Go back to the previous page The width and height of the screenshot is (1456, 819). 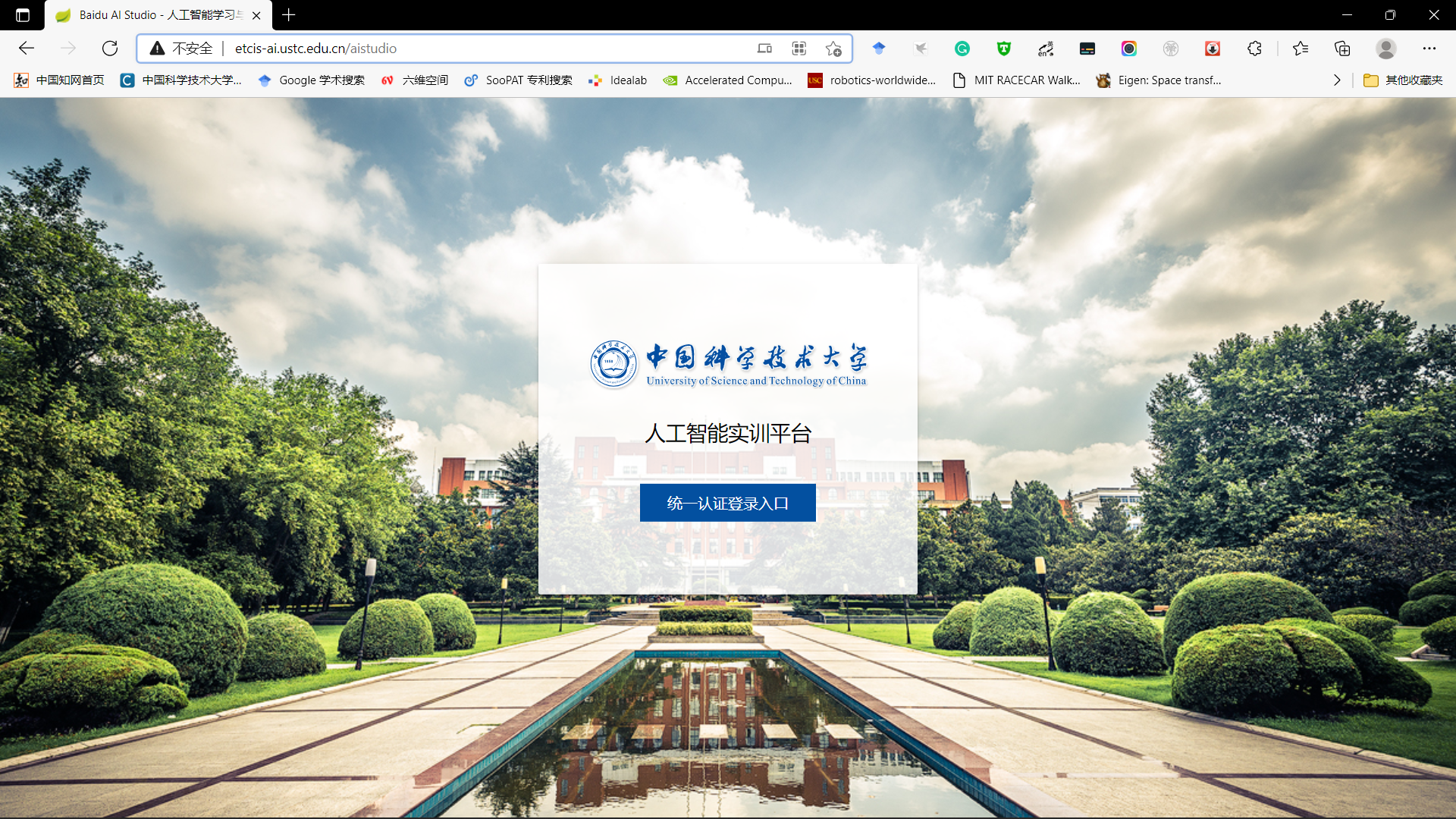(27, 49)
